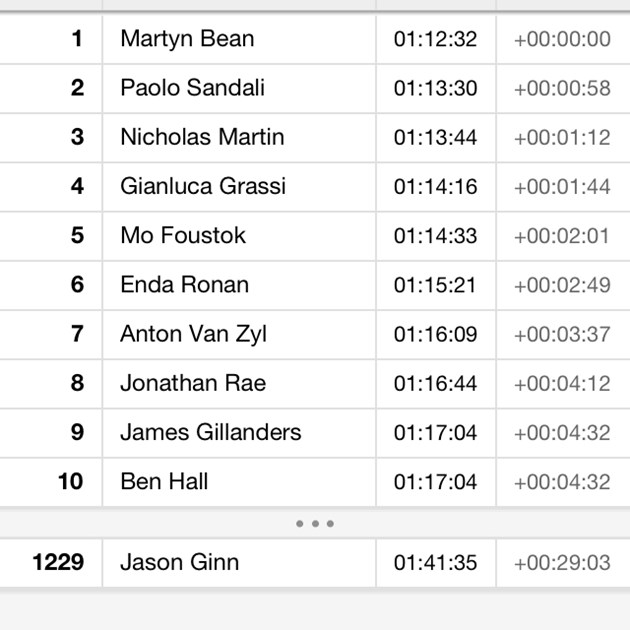Click the time gap +00:03:37
The height and width of the screenshot is (630, 630).
(x=561, y=333)
